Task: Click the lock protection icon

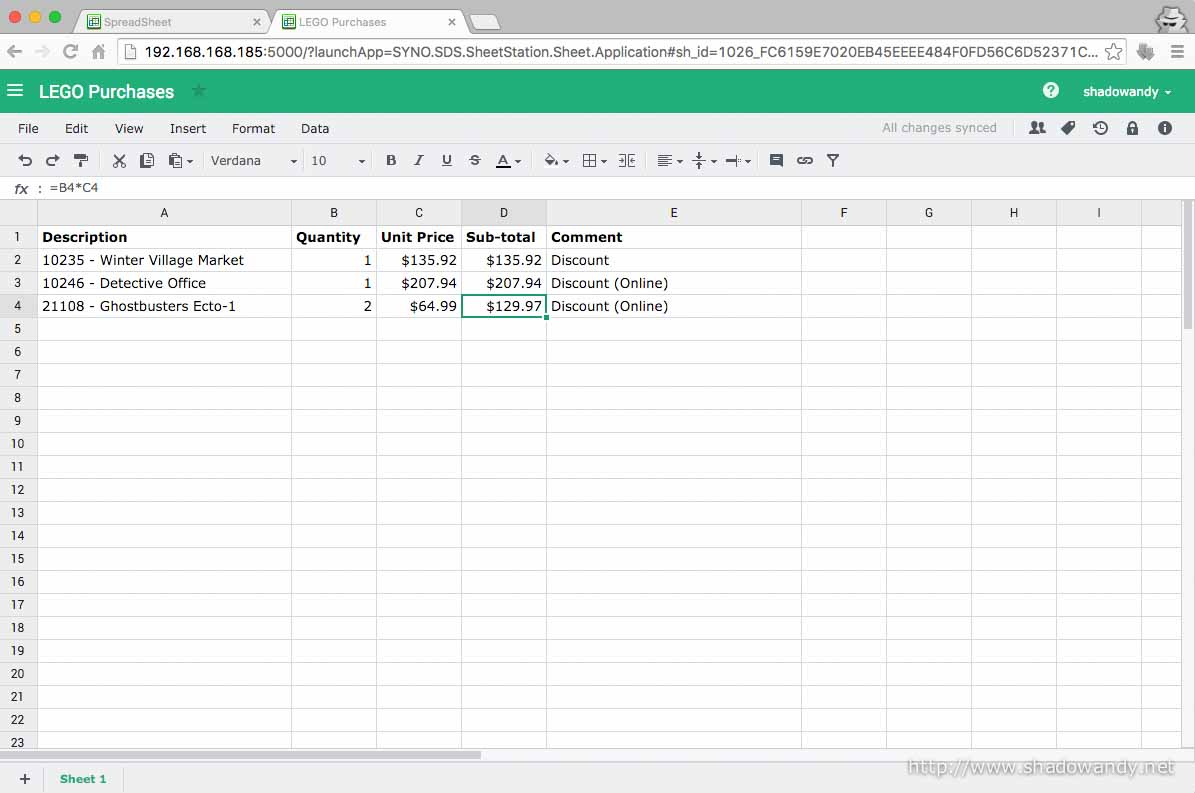Action: pos(1133,128)
